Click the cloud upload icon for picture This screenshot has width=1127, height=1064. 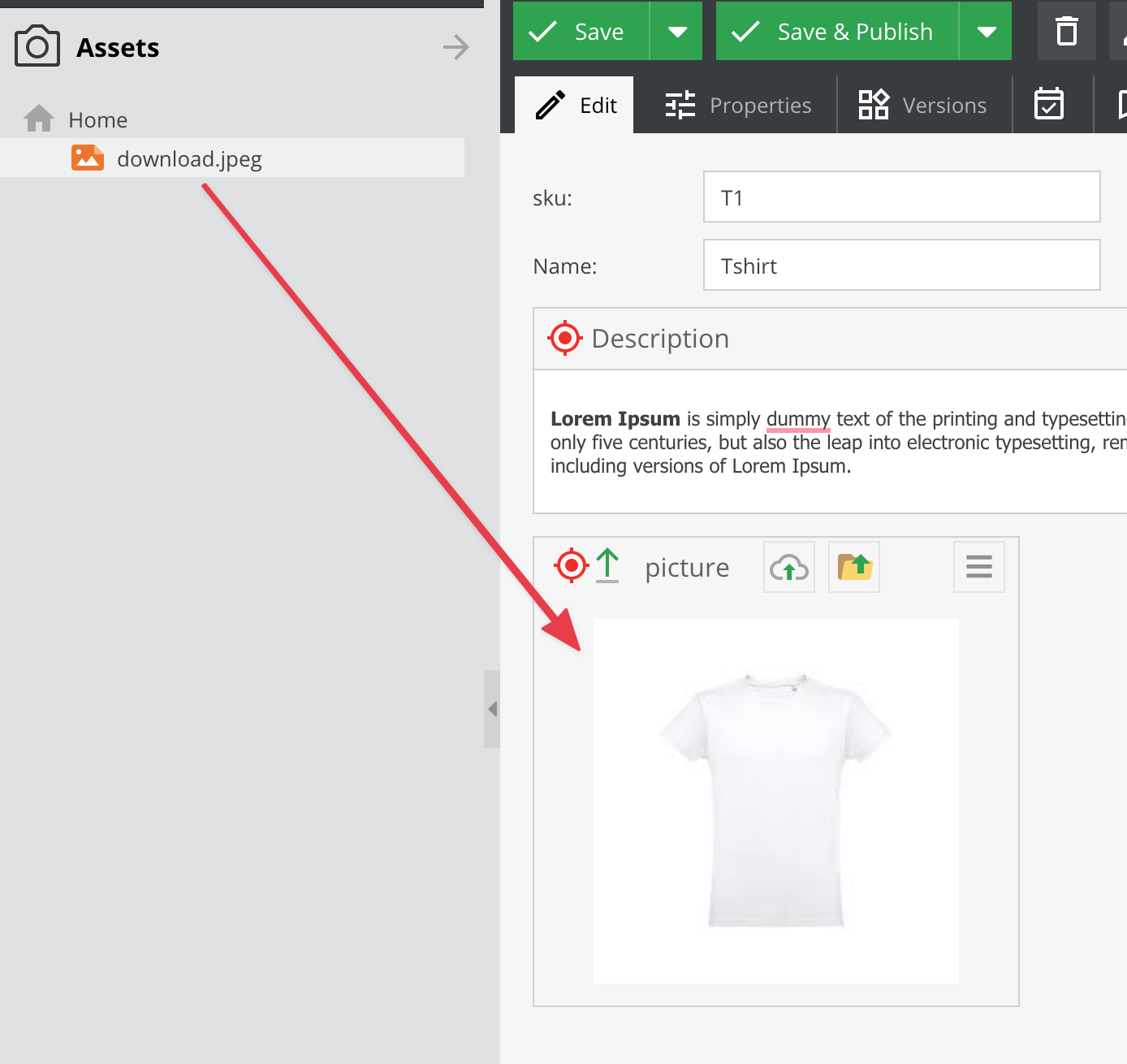tap(789, 567)
